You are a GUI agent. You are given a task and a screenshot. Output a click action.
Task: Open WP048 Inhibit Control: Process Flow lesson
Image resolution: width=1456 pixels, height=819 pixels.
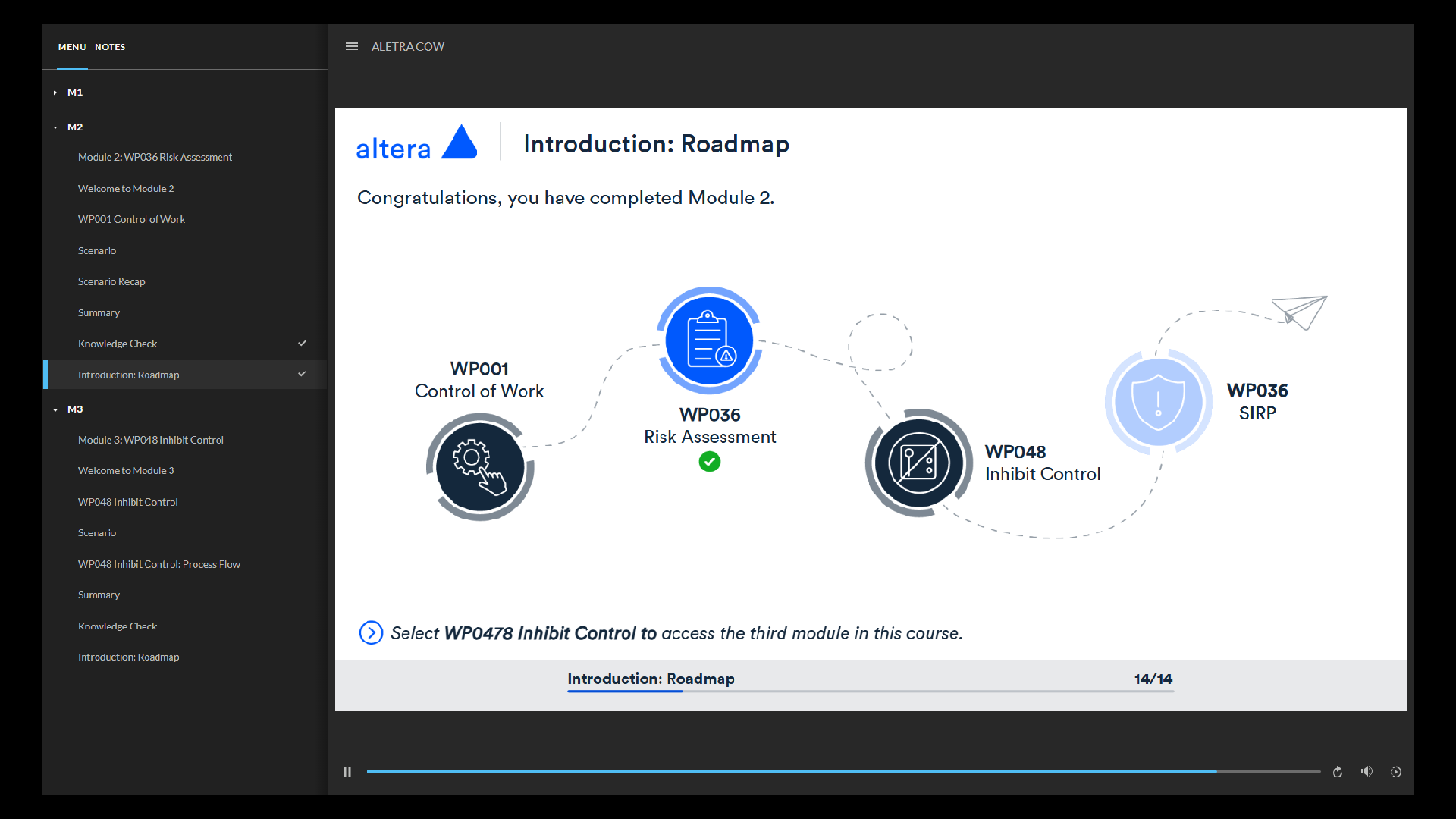158,564
